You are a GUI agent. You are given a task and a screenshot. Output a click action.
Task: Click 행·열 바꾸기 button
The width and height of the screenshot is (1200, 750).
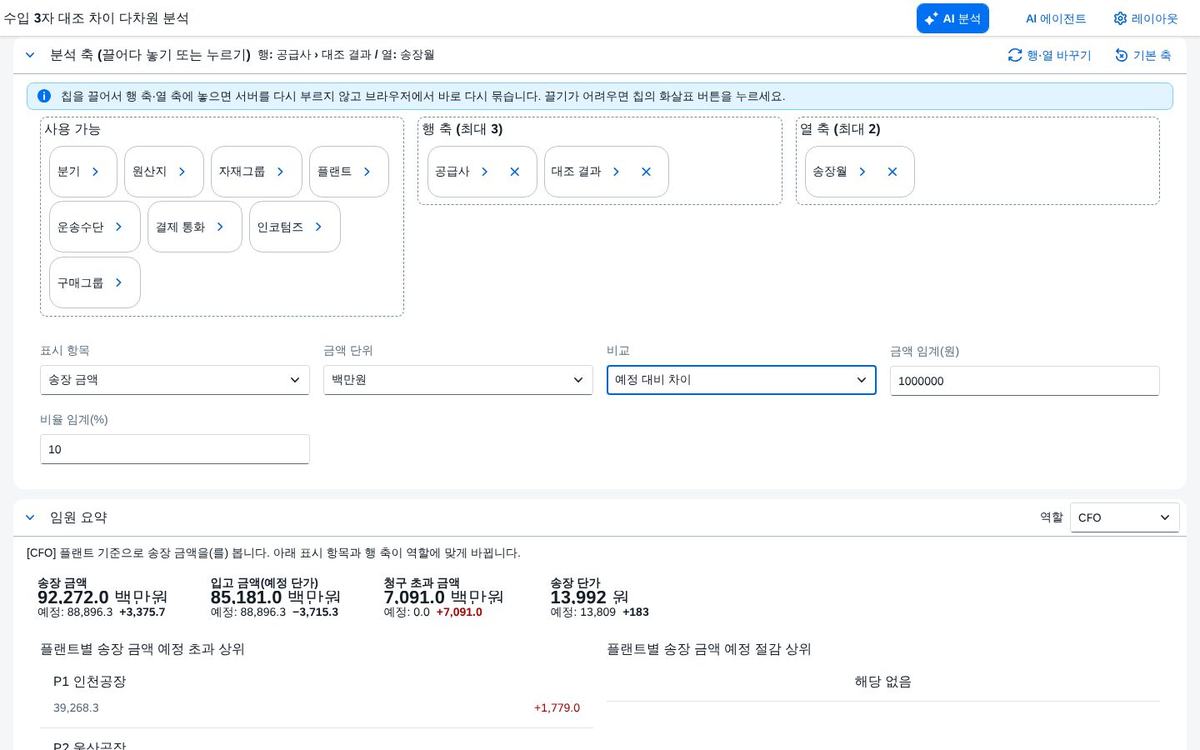click(x=1049, y=55)
